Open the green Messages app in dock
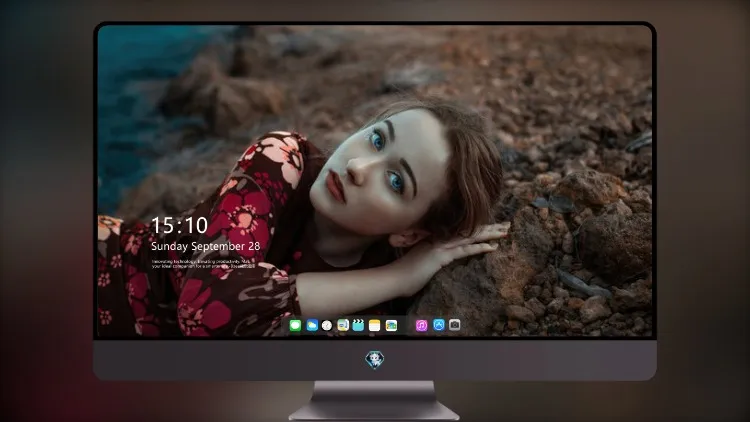Image resolution: width=750 pixels, height=422 pixels. pos(295,326)
